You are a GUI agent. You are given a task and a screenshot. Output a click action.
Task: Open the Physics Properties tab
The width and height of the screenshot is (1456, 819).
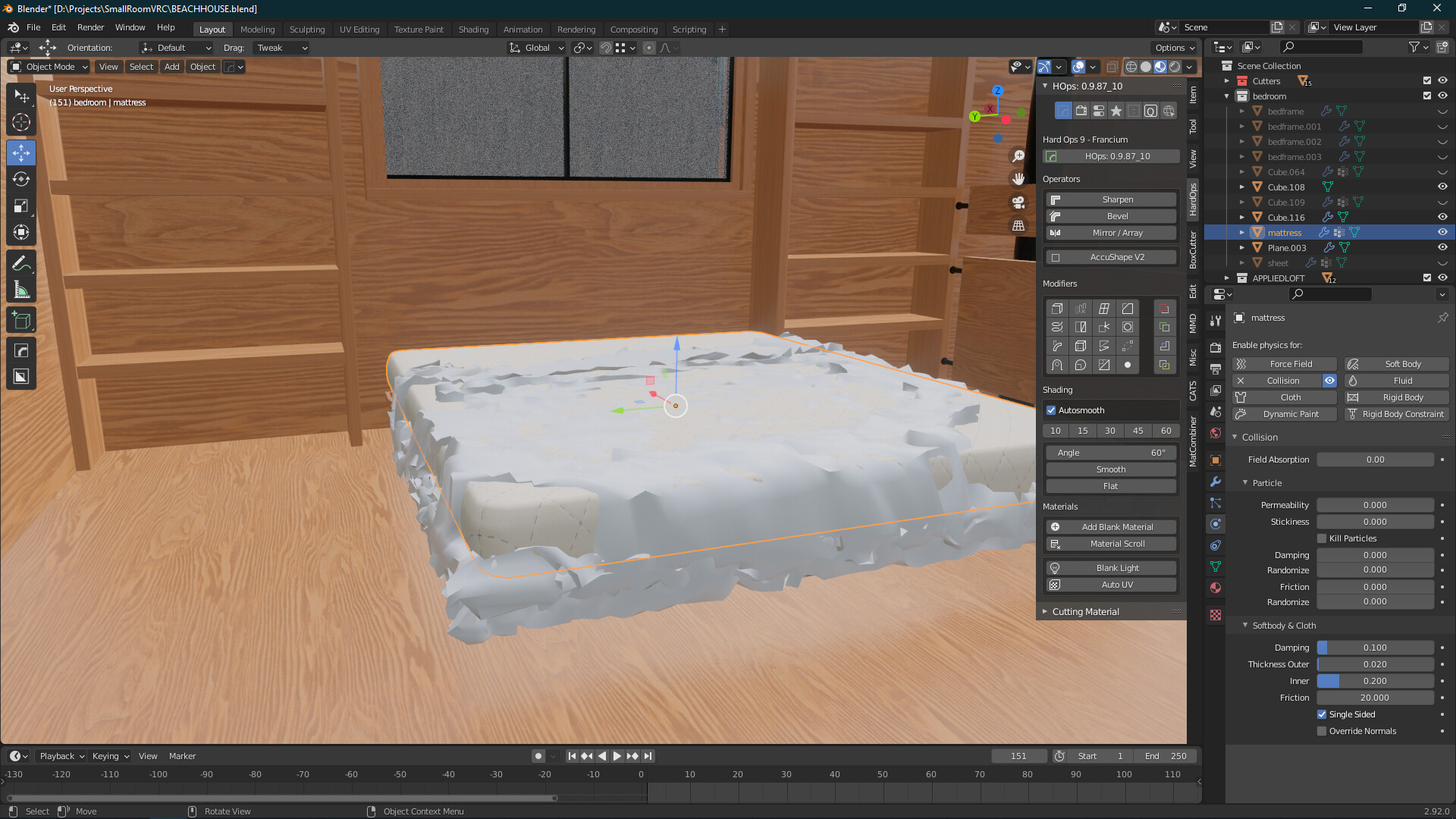[1215, 523]
